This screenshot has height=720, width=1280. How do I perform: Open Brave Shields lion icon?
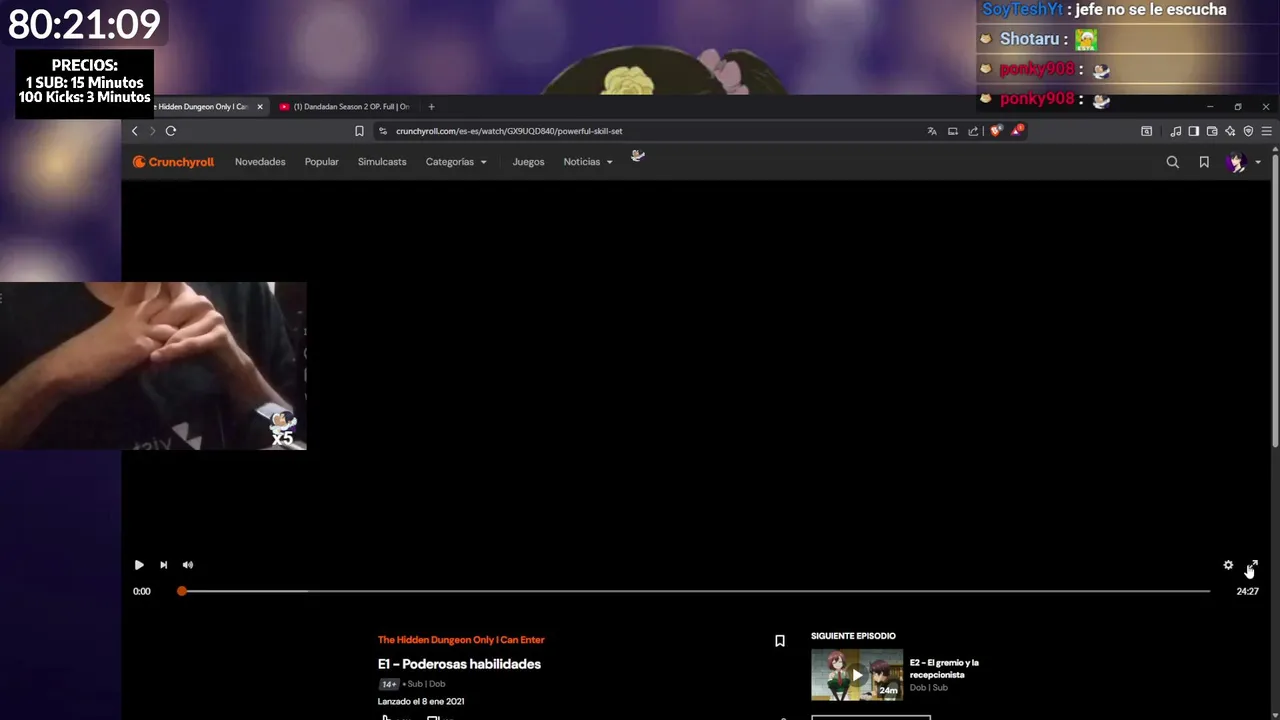pos(996,131)
